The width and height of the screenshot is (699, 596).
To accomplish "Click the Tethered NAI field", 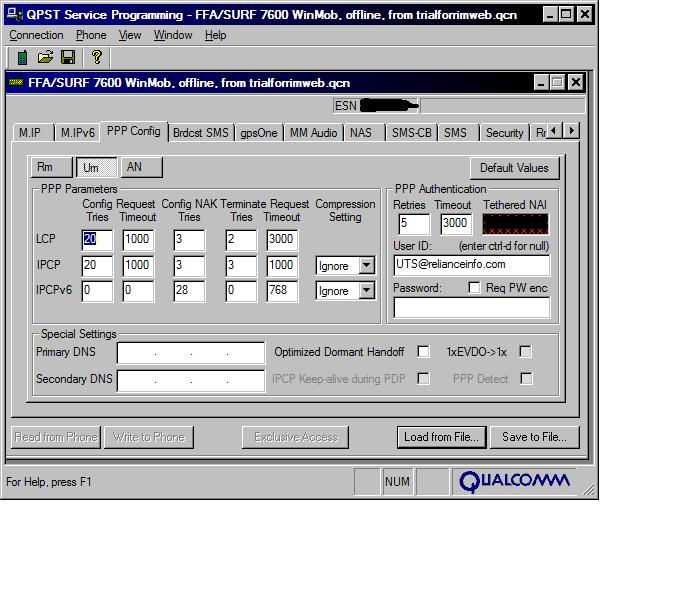I will pos(515,224).
